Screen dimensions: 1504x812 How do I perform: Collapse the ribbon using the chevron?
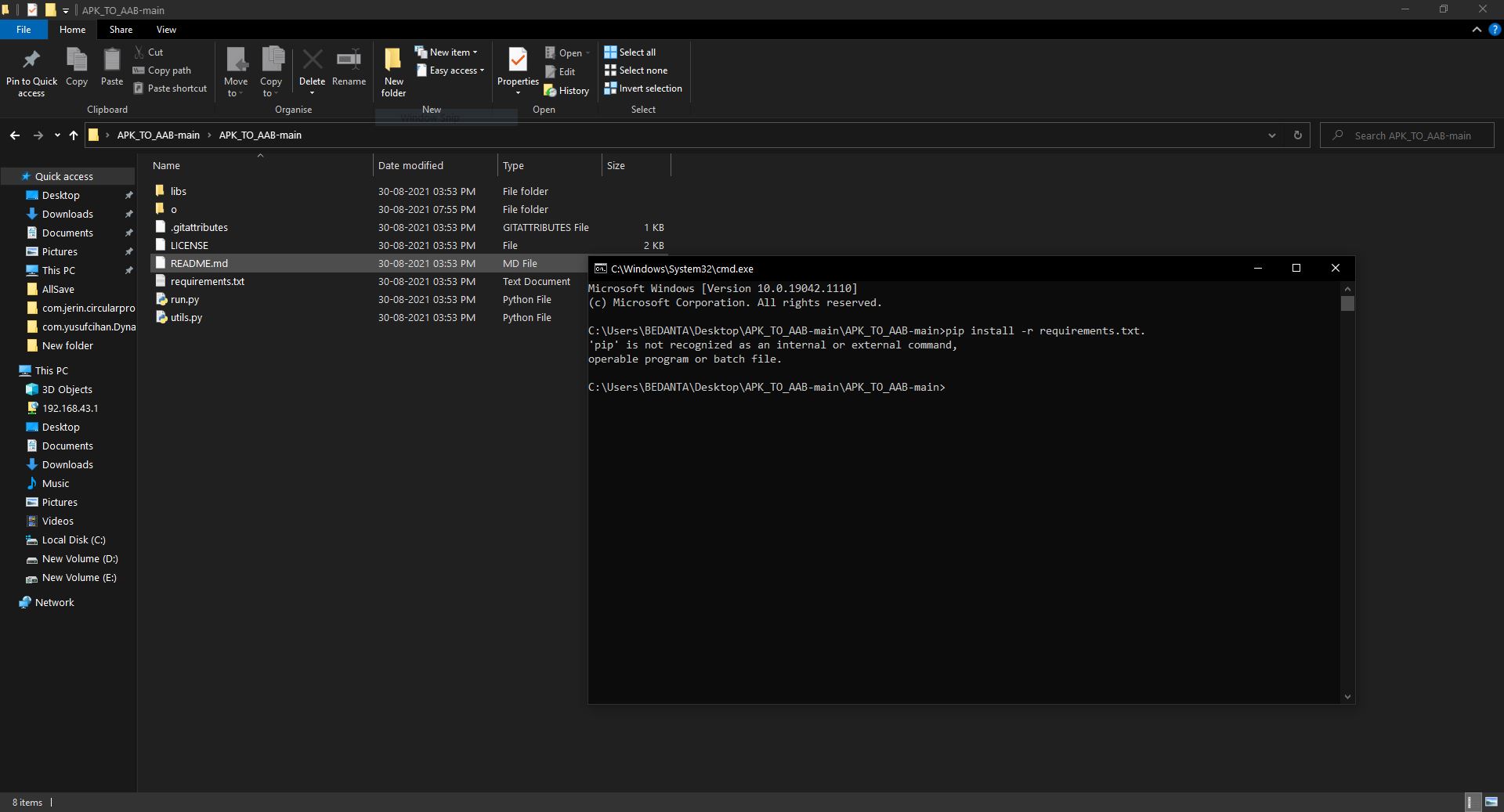tap(1477, 30)
